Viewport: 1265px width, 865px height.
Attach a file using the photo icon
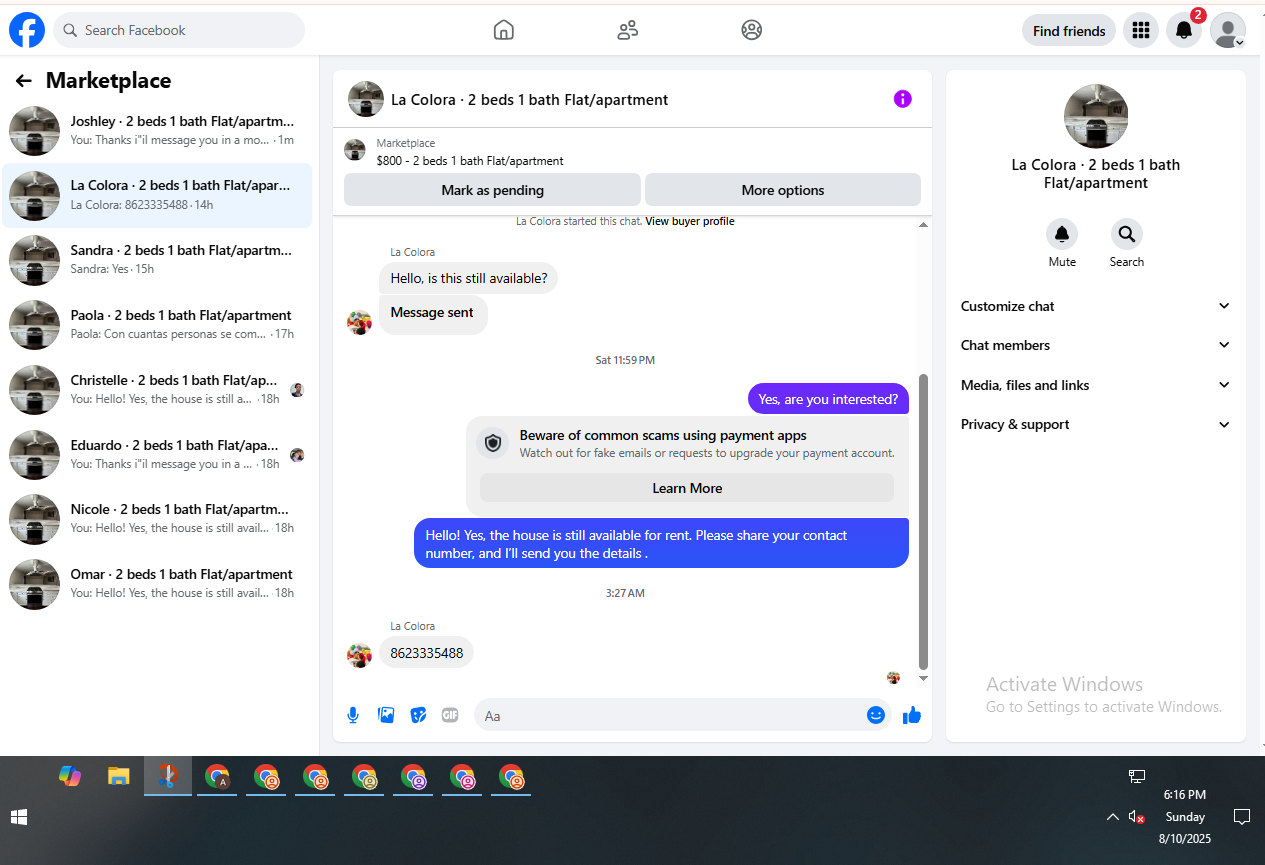coord(386,715)
